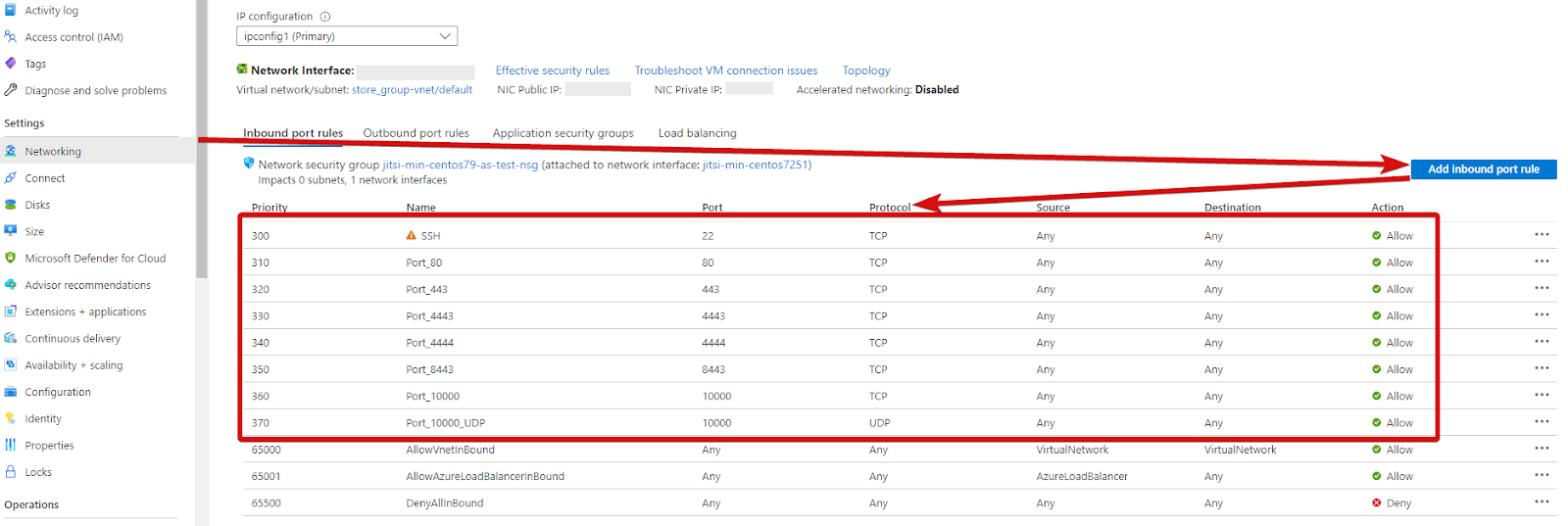Open the ellipsis menu for AllowVnetInBound rule
Image resolution: width=1568 pixels, height=526 pixels.
(1542, 448)
